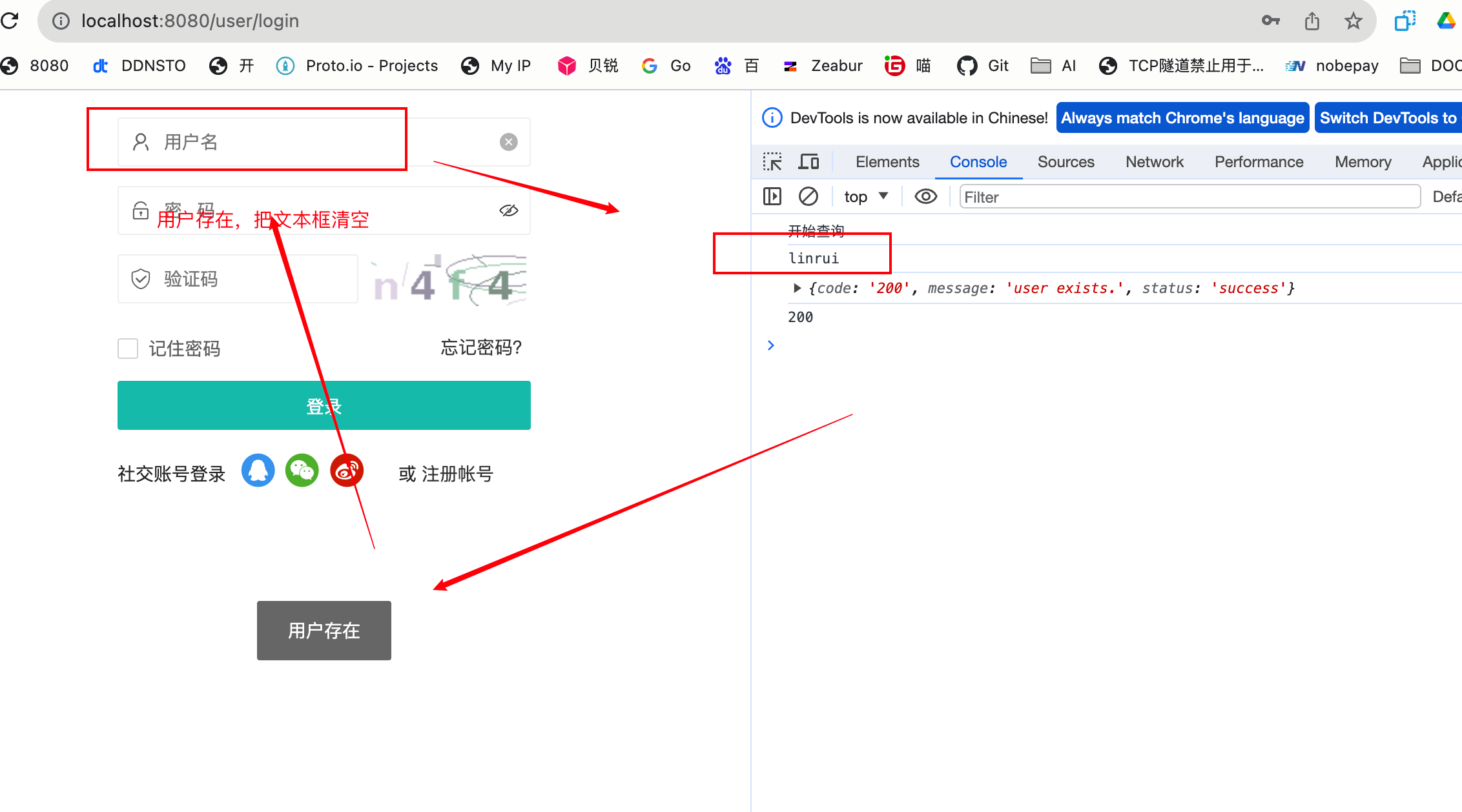Click the 登录 login button

coord(323,406)
